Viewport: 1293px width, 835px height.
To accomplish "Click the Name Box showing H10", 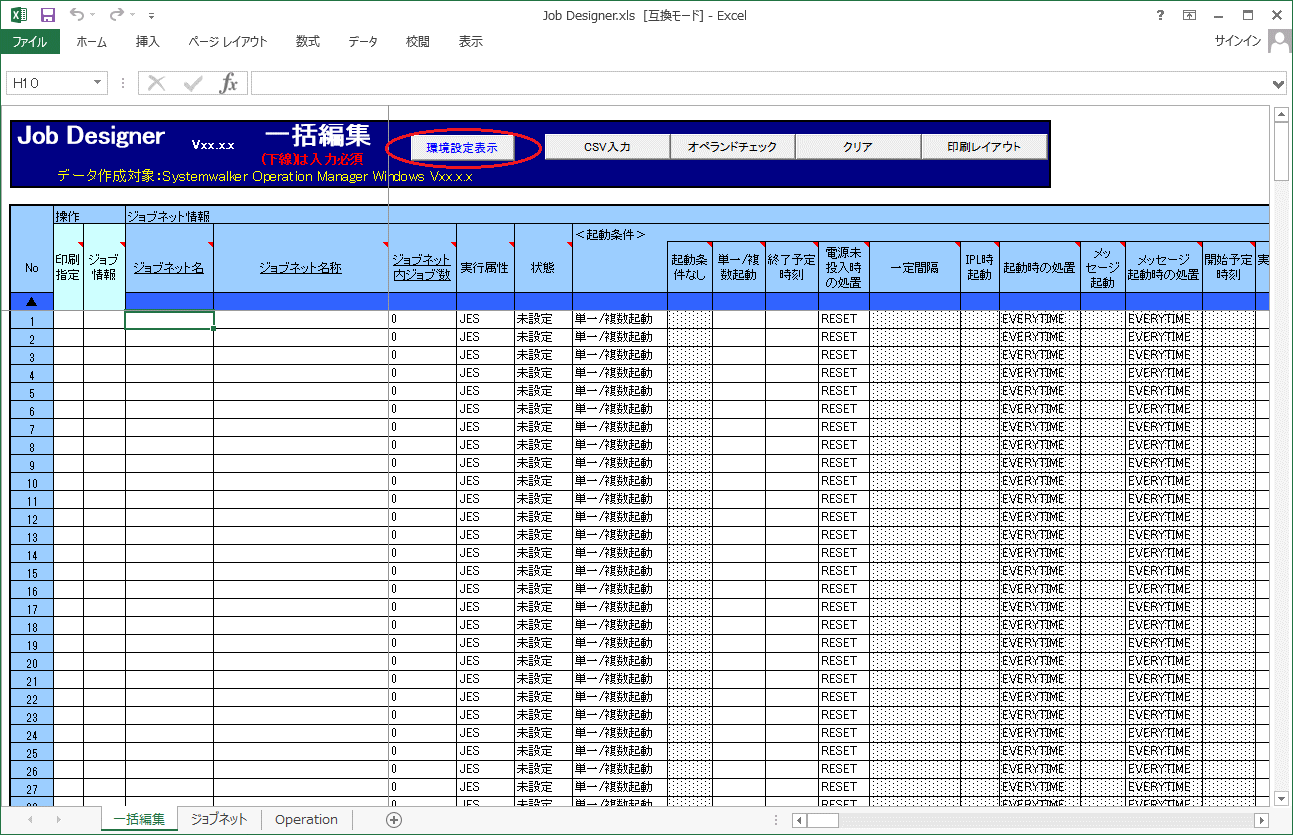I will click(48, 84).
